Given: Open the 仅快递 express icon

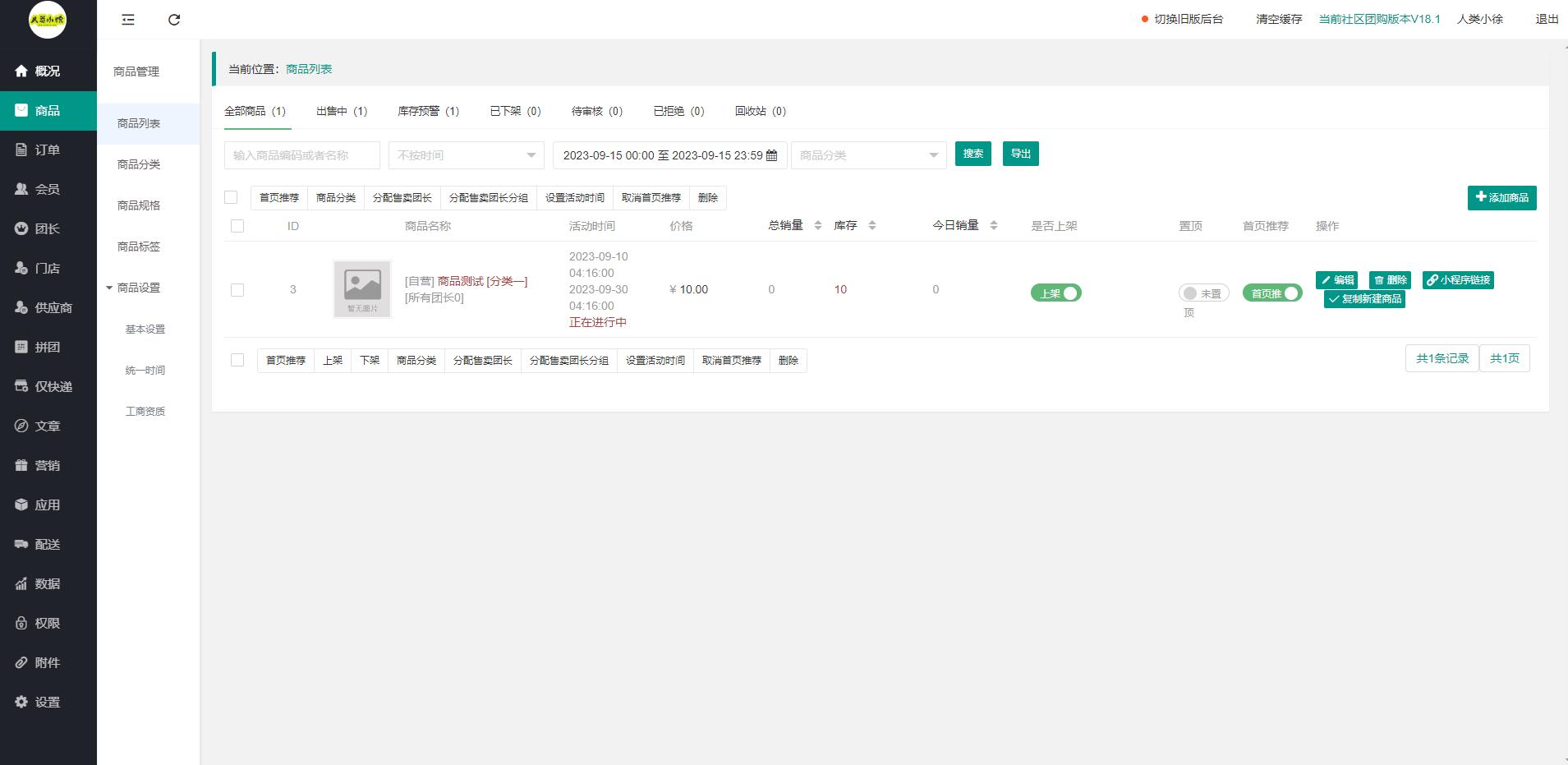Looking at the screenshot, I should click(21, 387).
